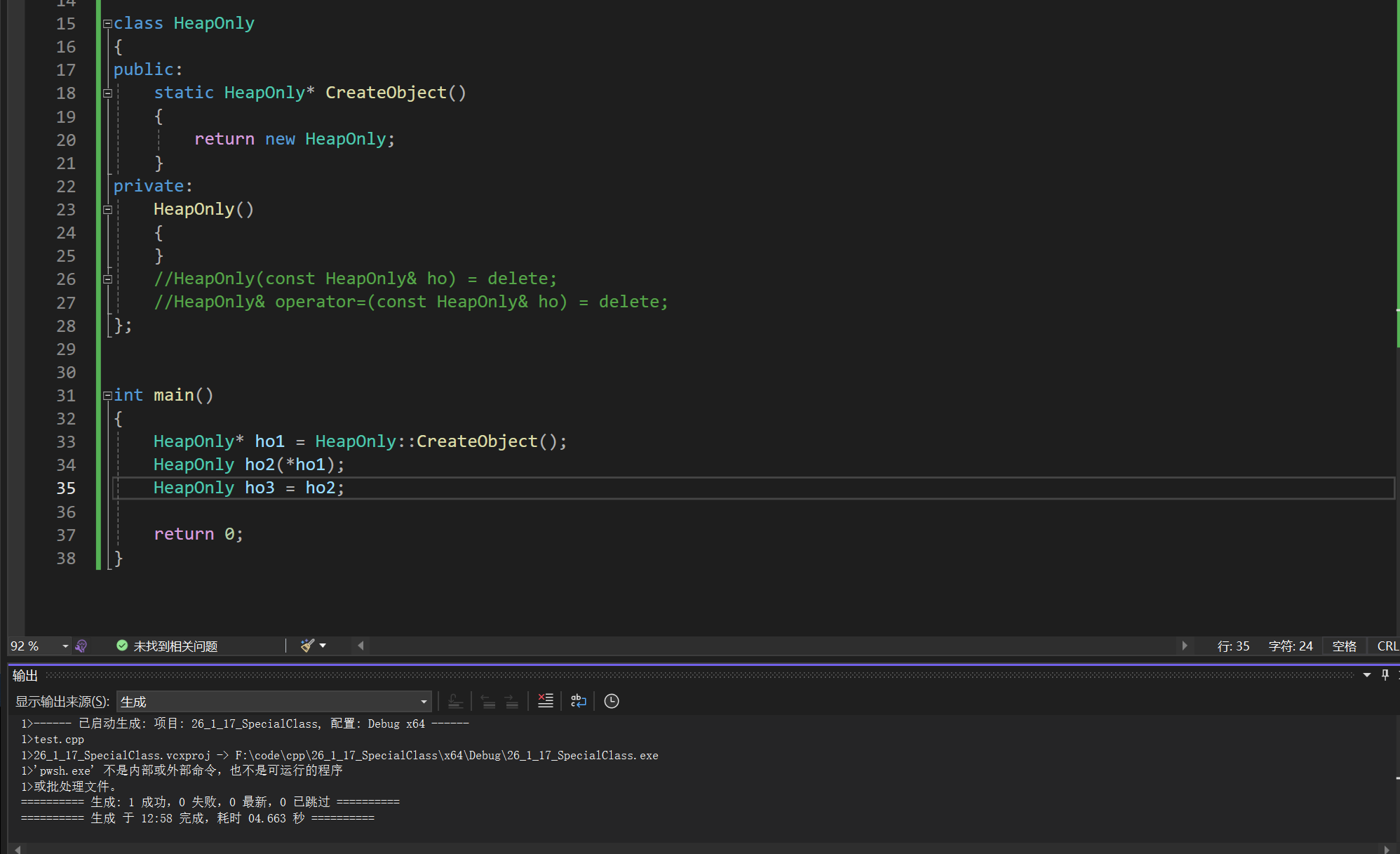Click the 空格 indentation status button
This screenshot has height=854, width=1400.
1344,646
